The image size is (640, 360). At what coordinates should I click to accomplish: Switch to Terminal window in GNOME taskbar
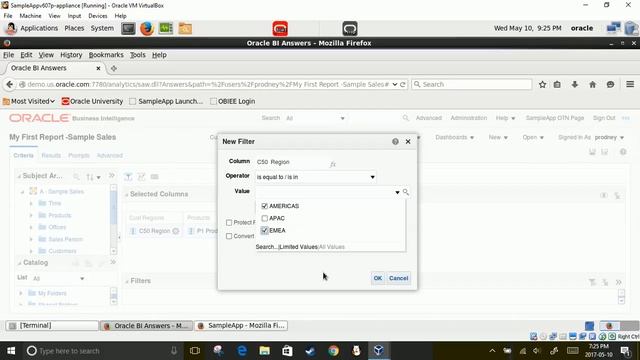click(x=52, y=326)
